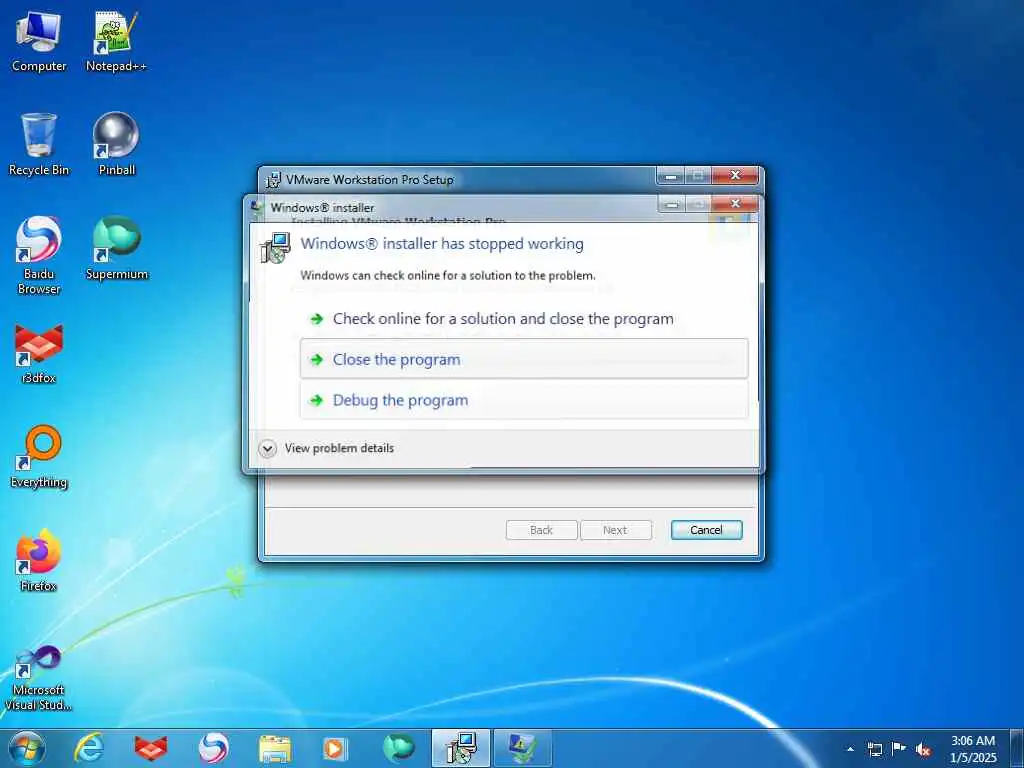Open the Notepad++ desktop shortcut
The height and width of the screenshot is (768, 1024).
click(116, 41)
